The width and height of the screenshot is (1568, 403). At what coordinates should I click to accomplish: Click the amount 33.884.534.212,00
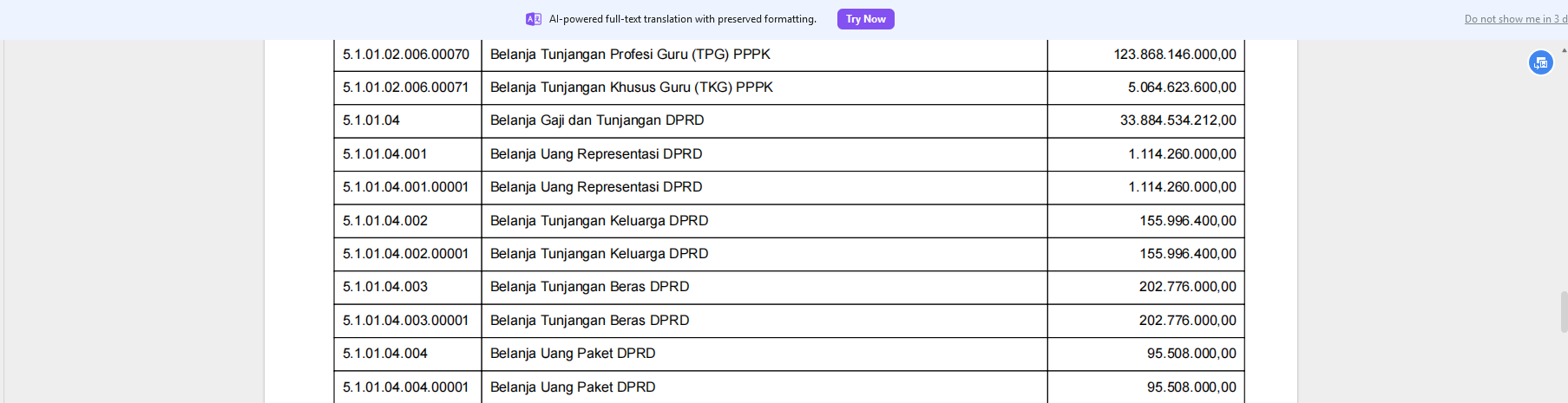pos(1178,120)
